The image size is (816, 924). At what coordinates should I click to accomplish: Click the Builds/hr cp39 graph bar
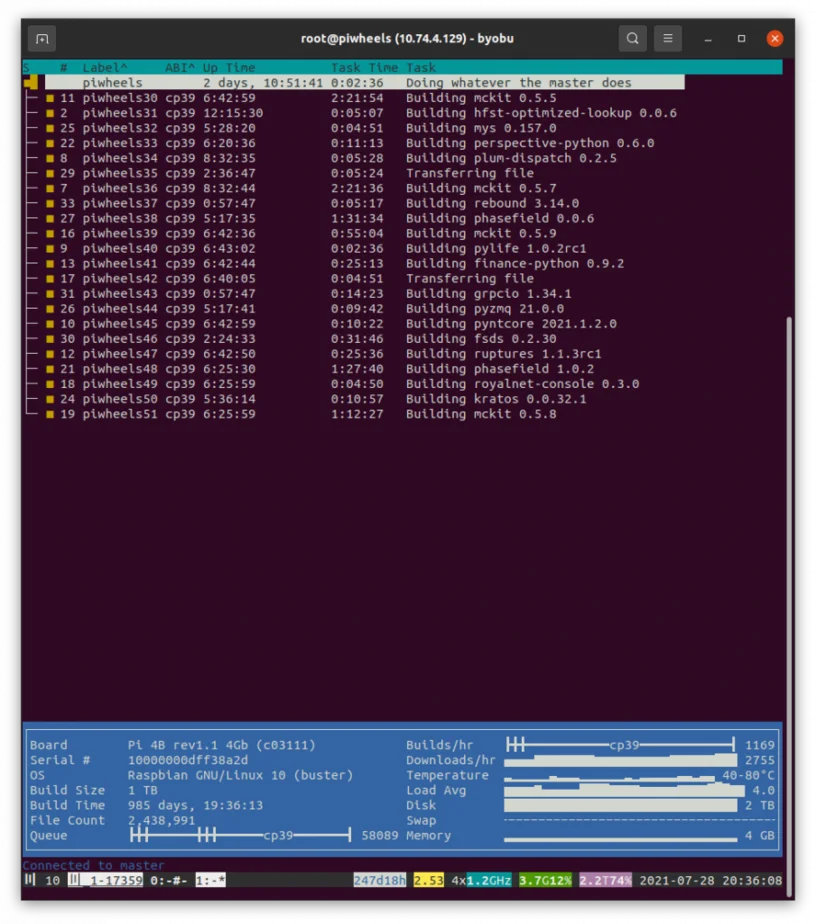(620, 745)
